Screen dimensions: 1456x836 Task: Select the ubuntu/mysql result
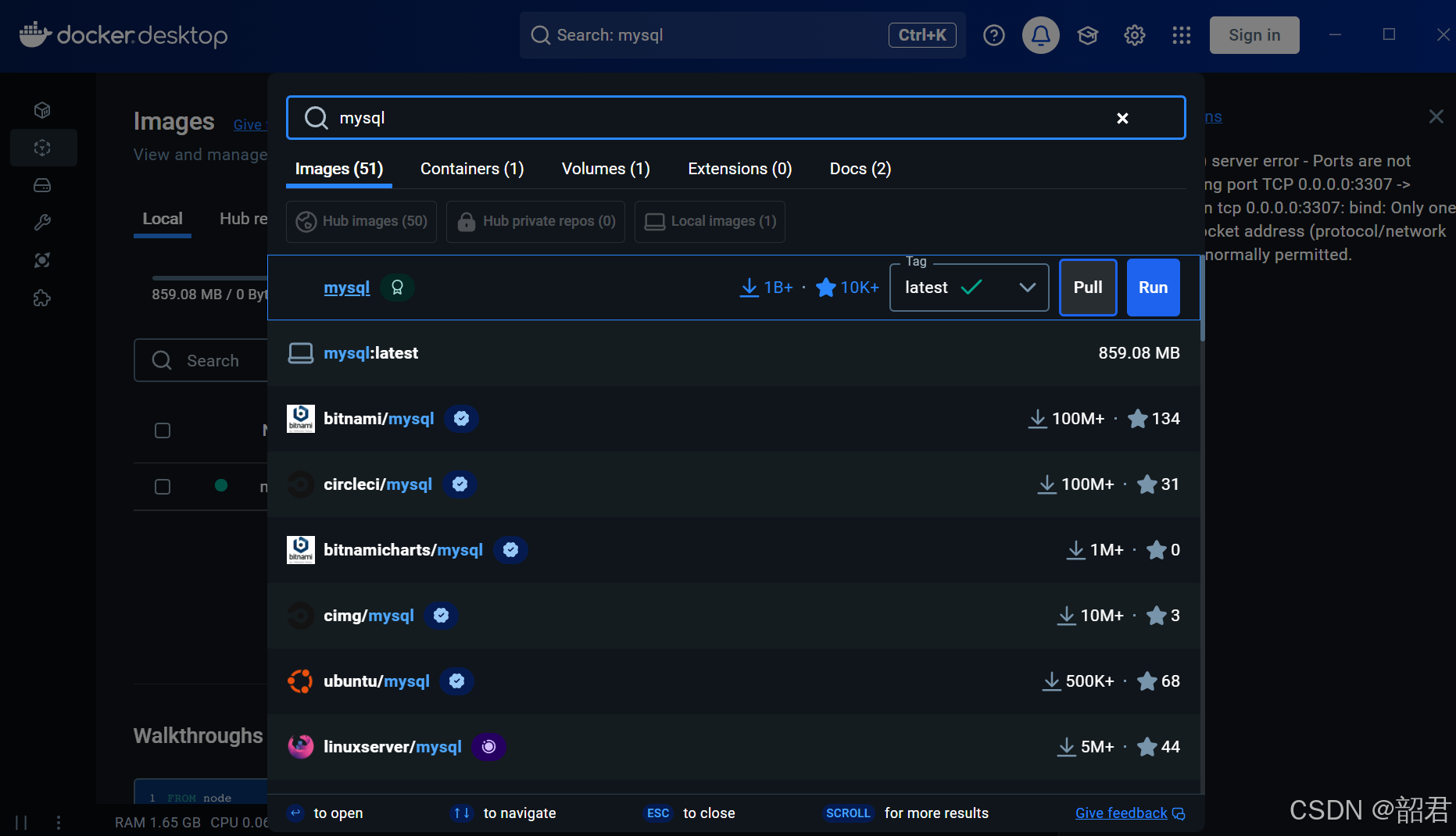734,681
